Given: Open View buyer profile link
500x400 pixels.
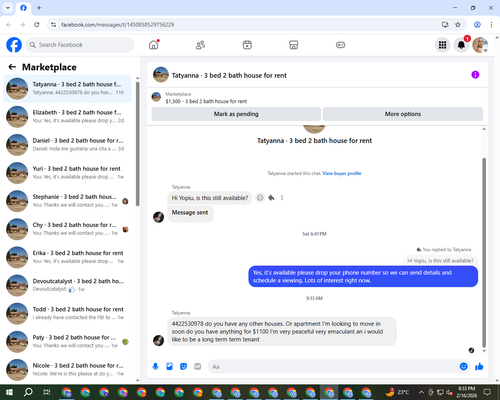Looking at the screenshot, I should (342, 173).
